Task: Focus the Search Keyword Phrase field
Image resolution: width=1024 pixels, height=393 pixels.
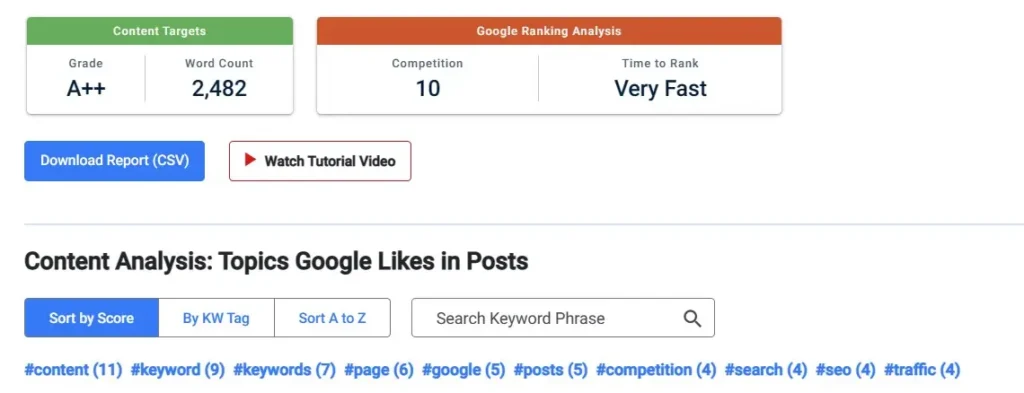Action: 563,318
